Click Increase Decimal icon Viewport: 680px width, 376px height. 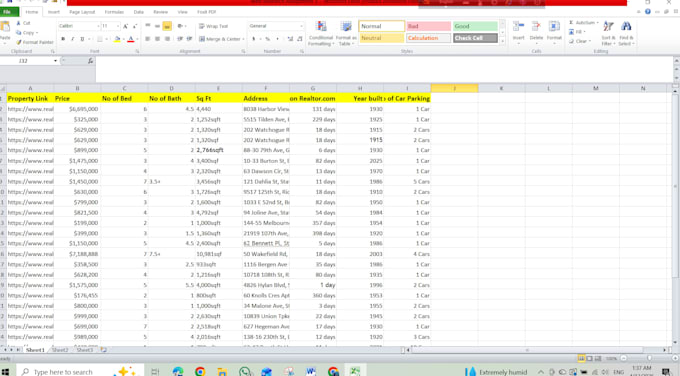pos(290,39)
